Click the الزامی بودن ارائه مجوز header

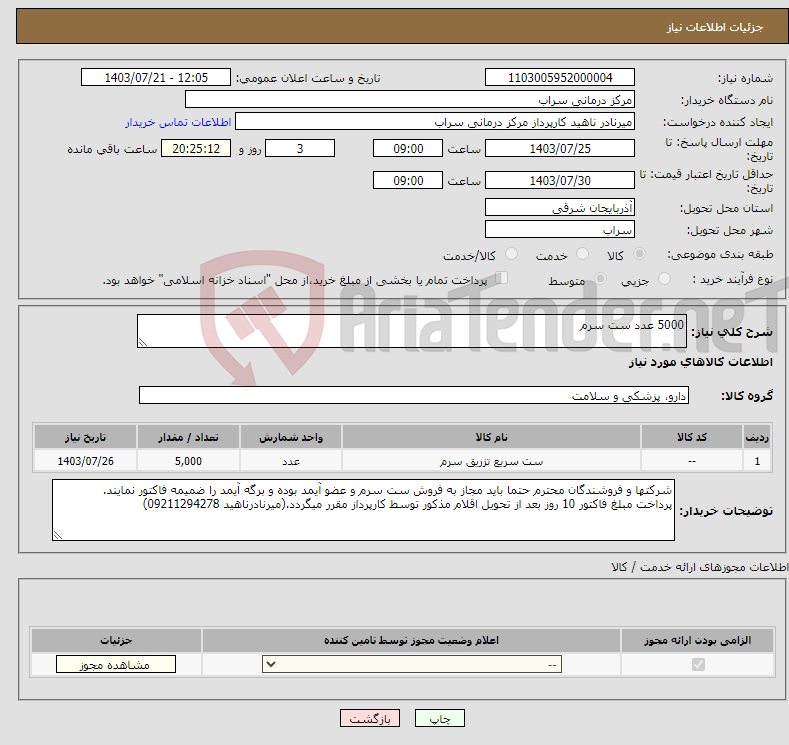[x=697, y=640]
